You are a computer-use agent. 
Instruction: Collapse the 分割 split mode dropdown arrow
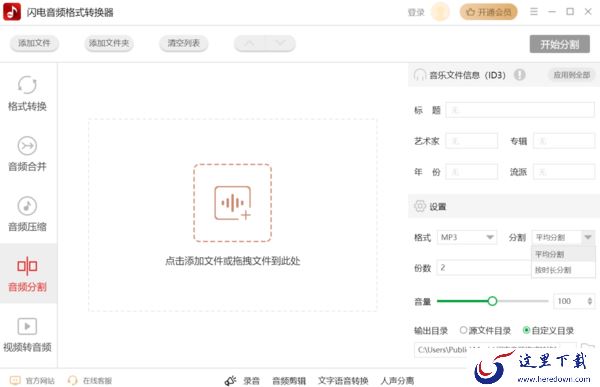click(588, 237)
